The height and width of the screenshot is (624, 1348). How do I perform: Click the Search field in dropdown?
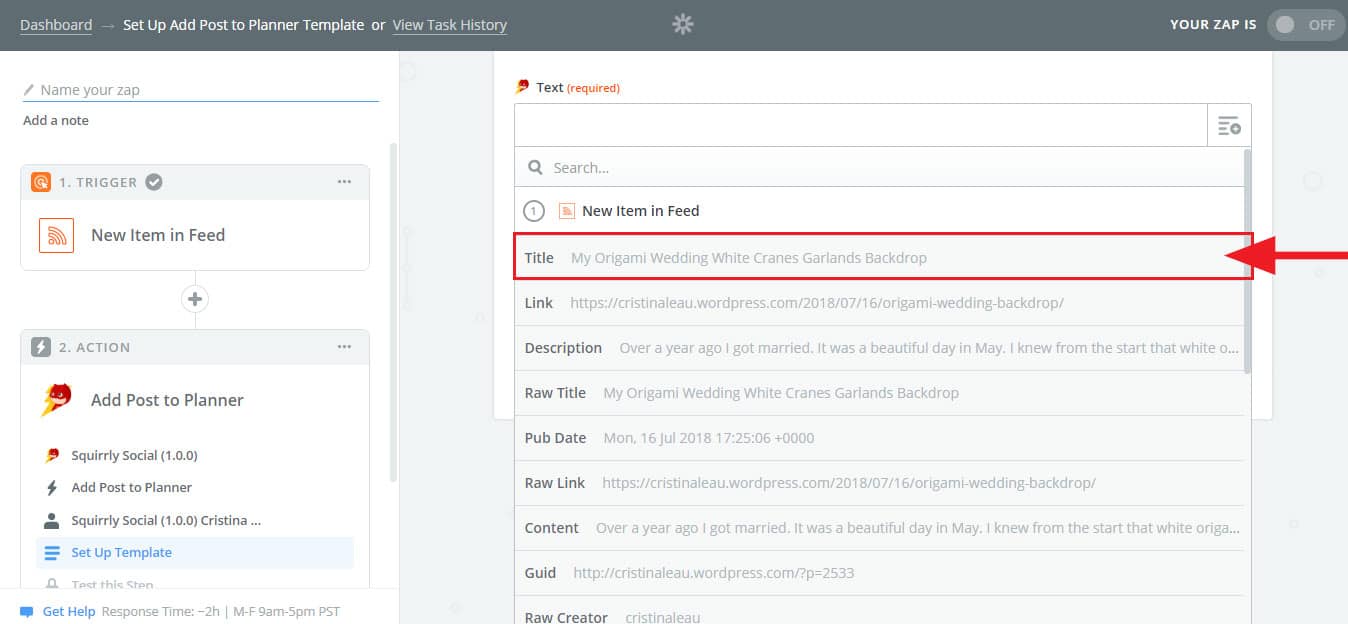pyautogui.click(x=880, y=167)
